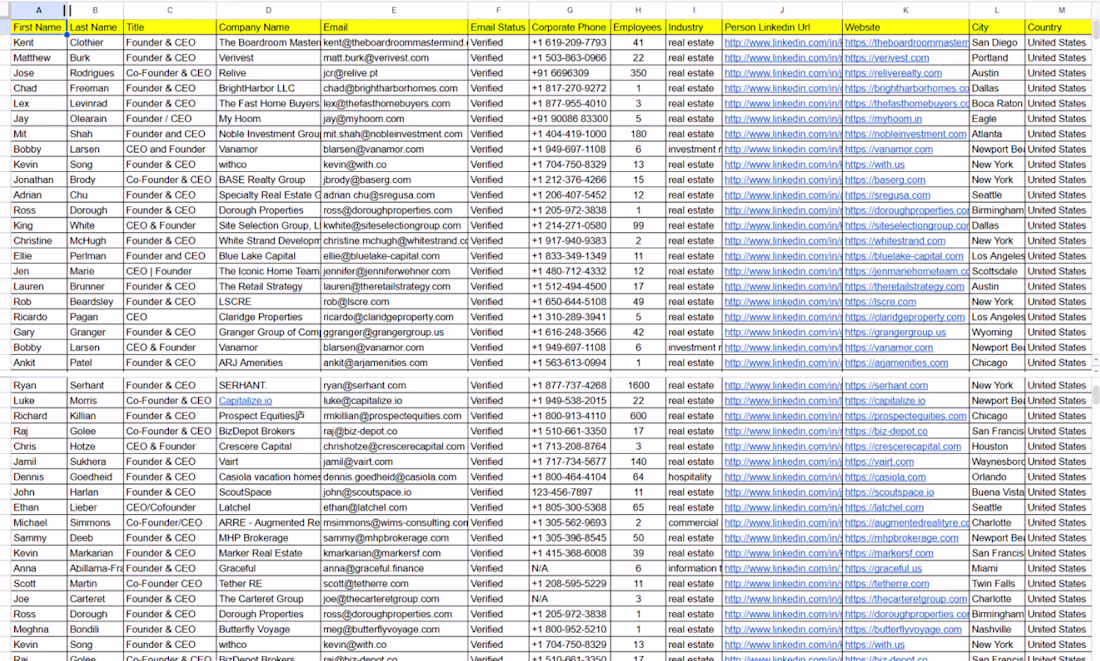Select the employees cell showing 1600
The image size is (1100, 661).
(638, 385)
